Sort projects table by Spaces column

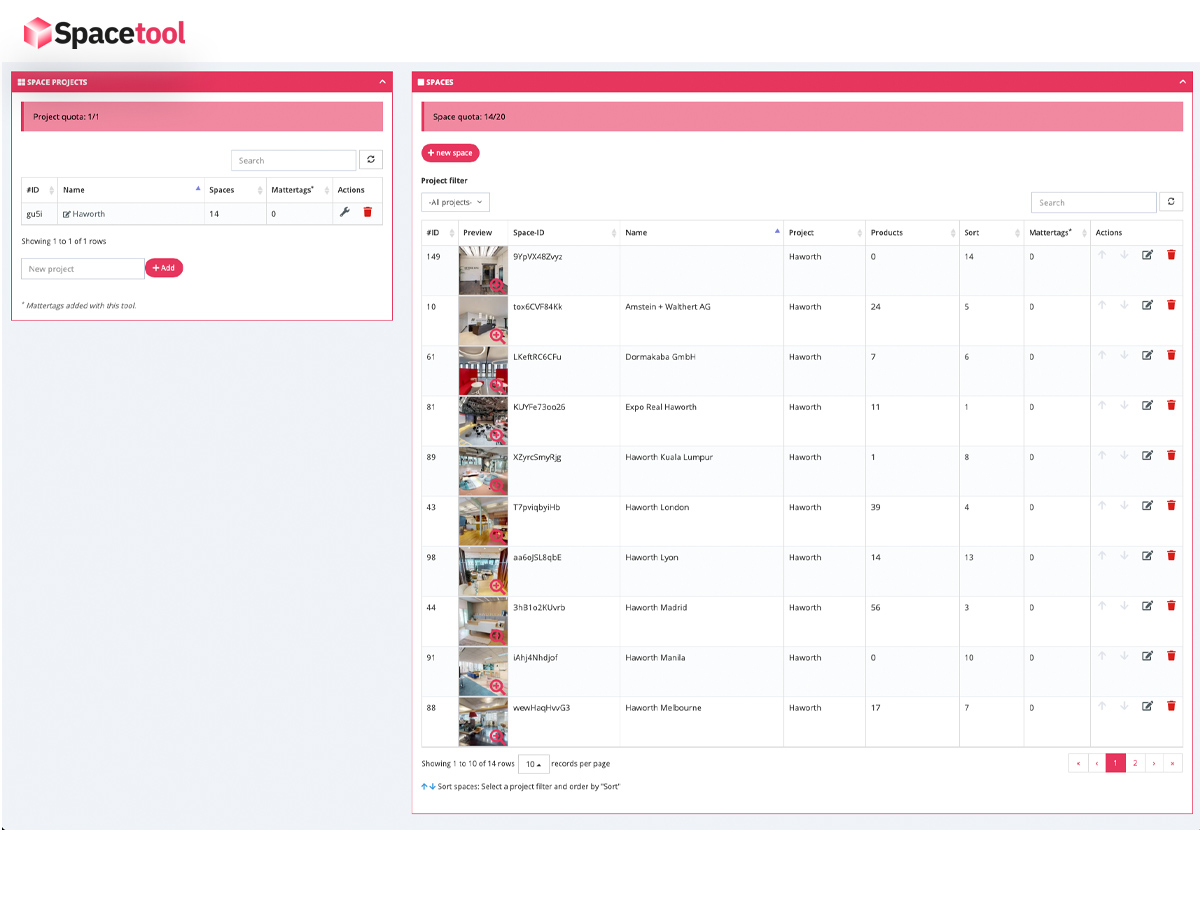235,189
